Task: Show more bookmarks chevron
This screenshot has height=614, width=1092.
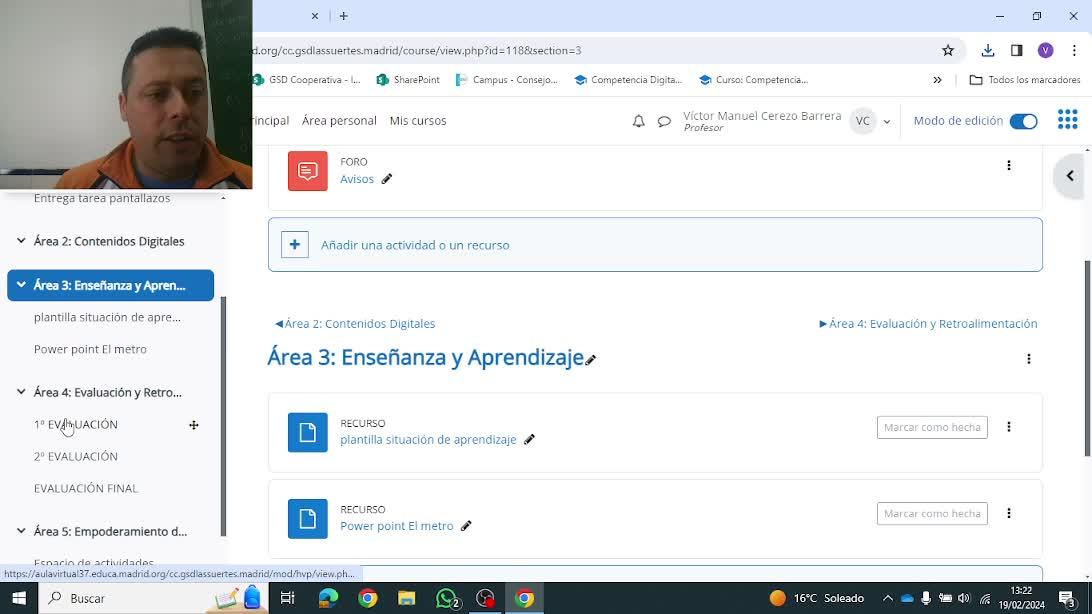Action: point(937,80)
